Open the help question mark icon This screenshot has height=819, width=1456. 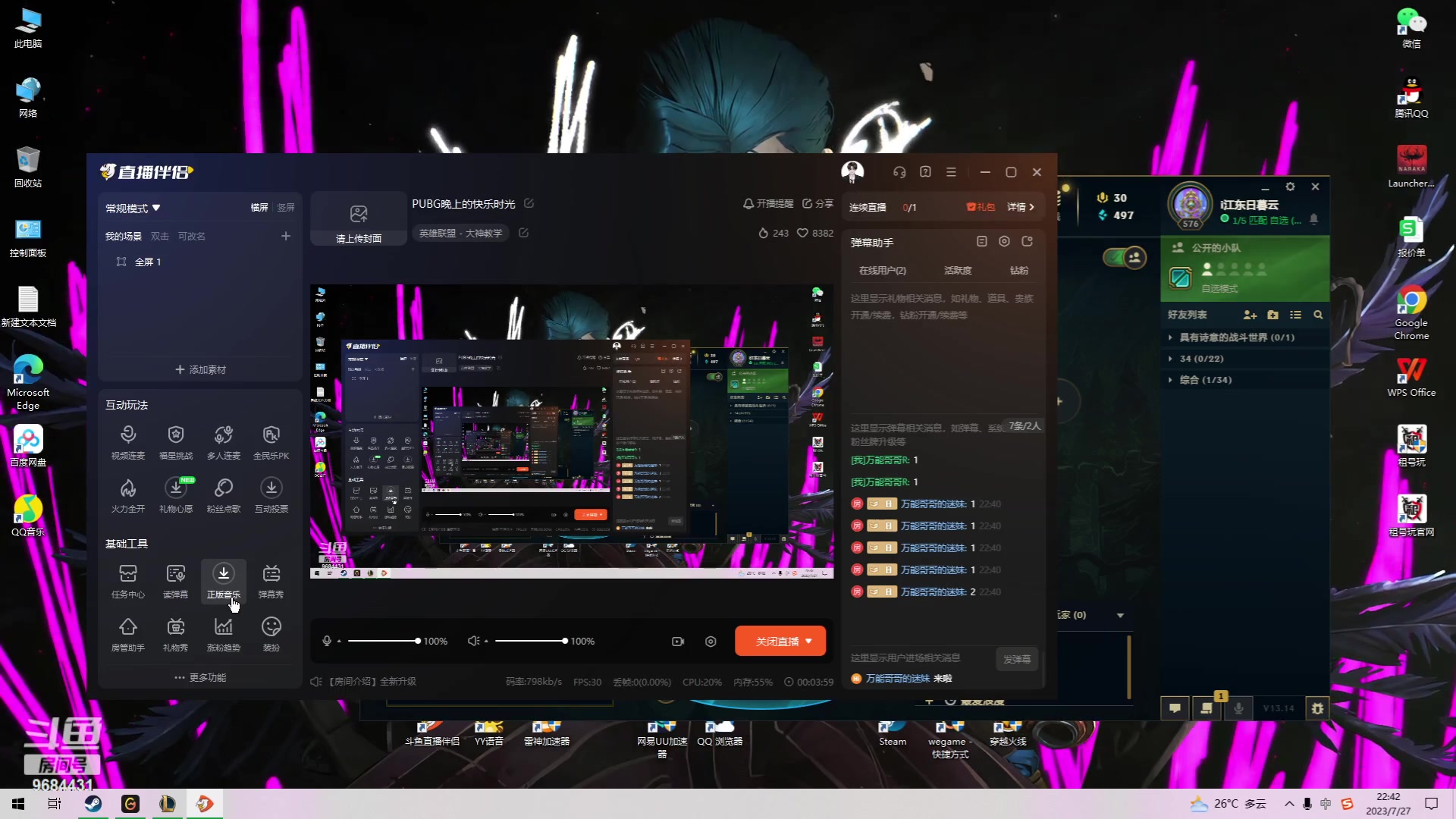point(925,172)
